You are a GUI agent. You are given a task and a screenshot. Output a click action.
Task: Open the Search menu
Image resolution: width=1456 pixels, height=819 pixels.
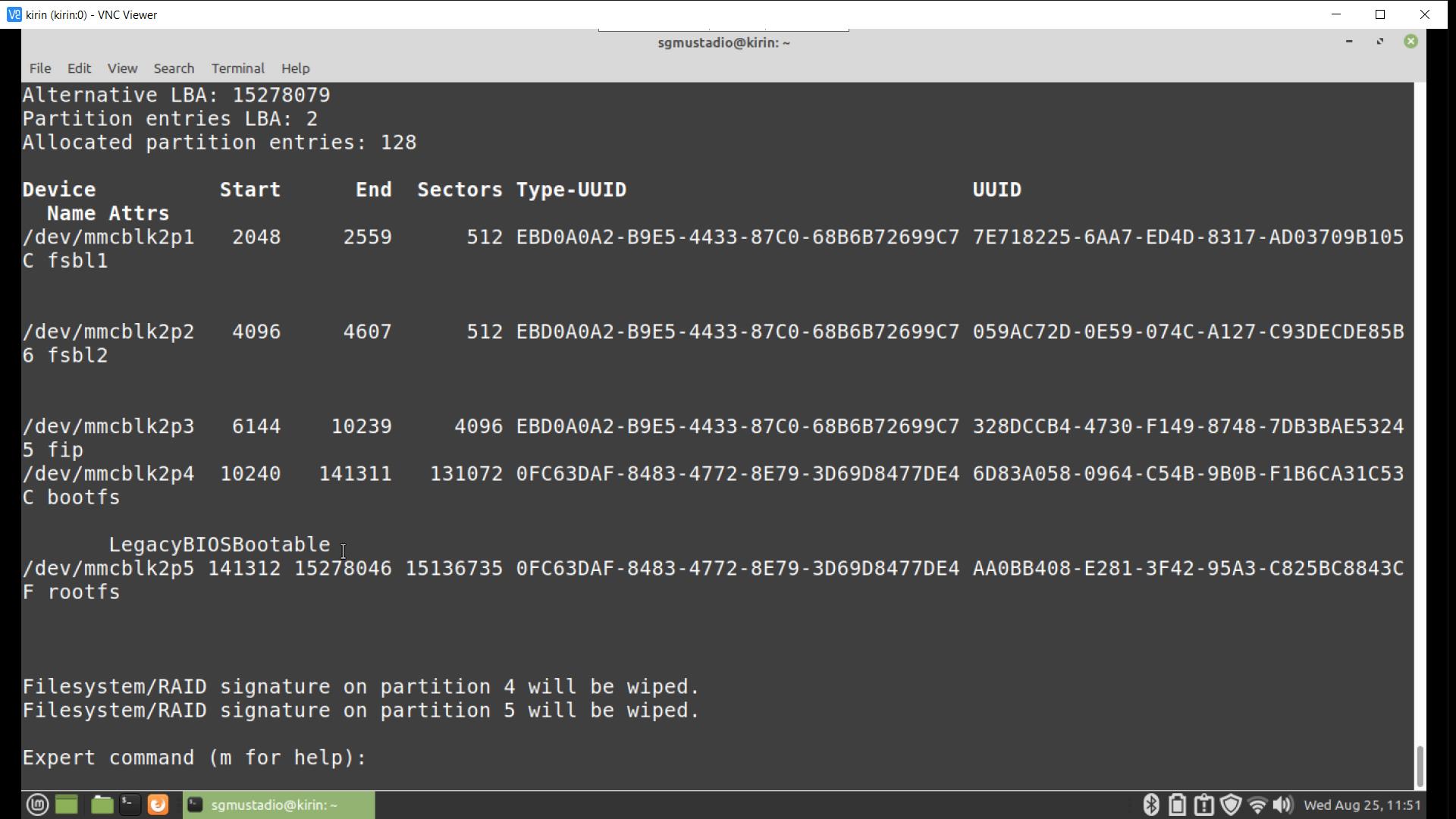click(174, 68)
